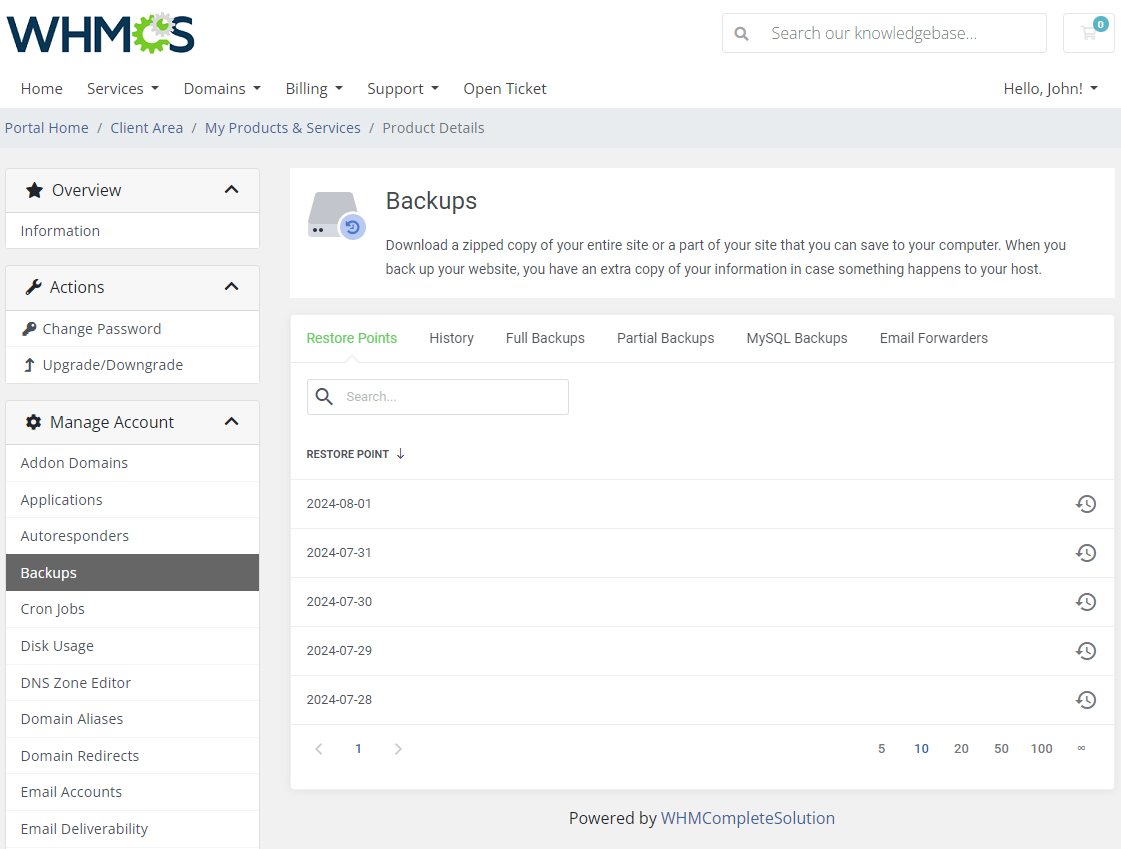This screenshot has width=1121, height=849.
Task: Click Change Password in Actions
Action: [x=132, y=329]
